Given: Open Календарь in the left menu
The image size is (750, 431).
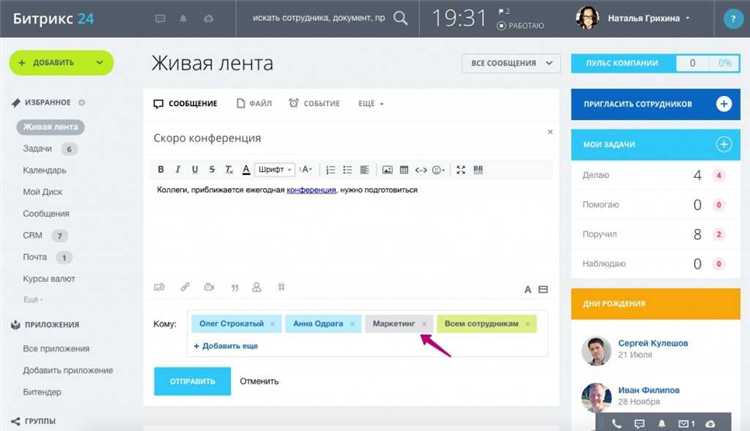Looking at the screenshot, I should tap(44, 170).
